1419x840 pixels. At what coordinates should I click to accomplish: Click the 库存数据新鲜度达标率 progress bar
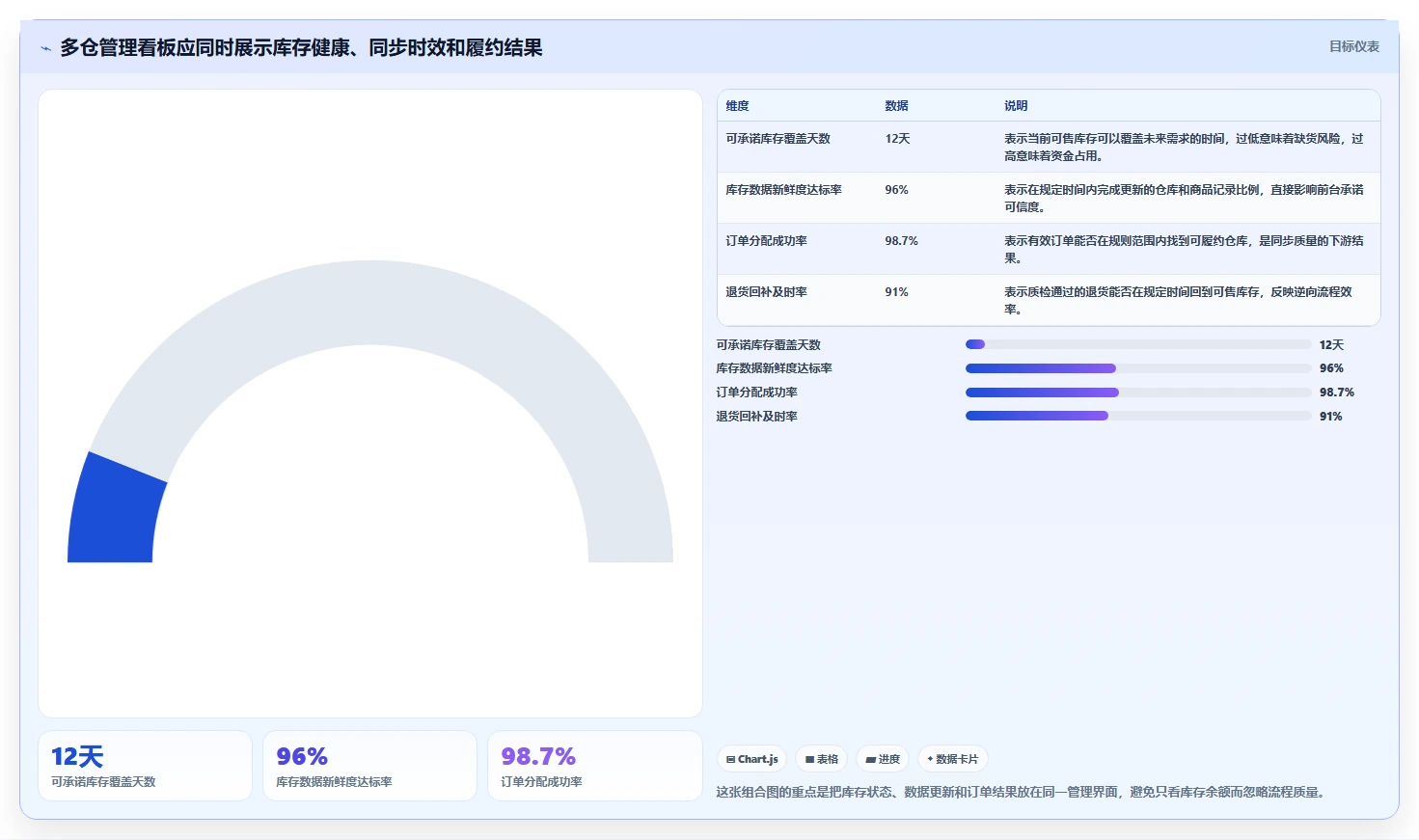pos(1138,368)
